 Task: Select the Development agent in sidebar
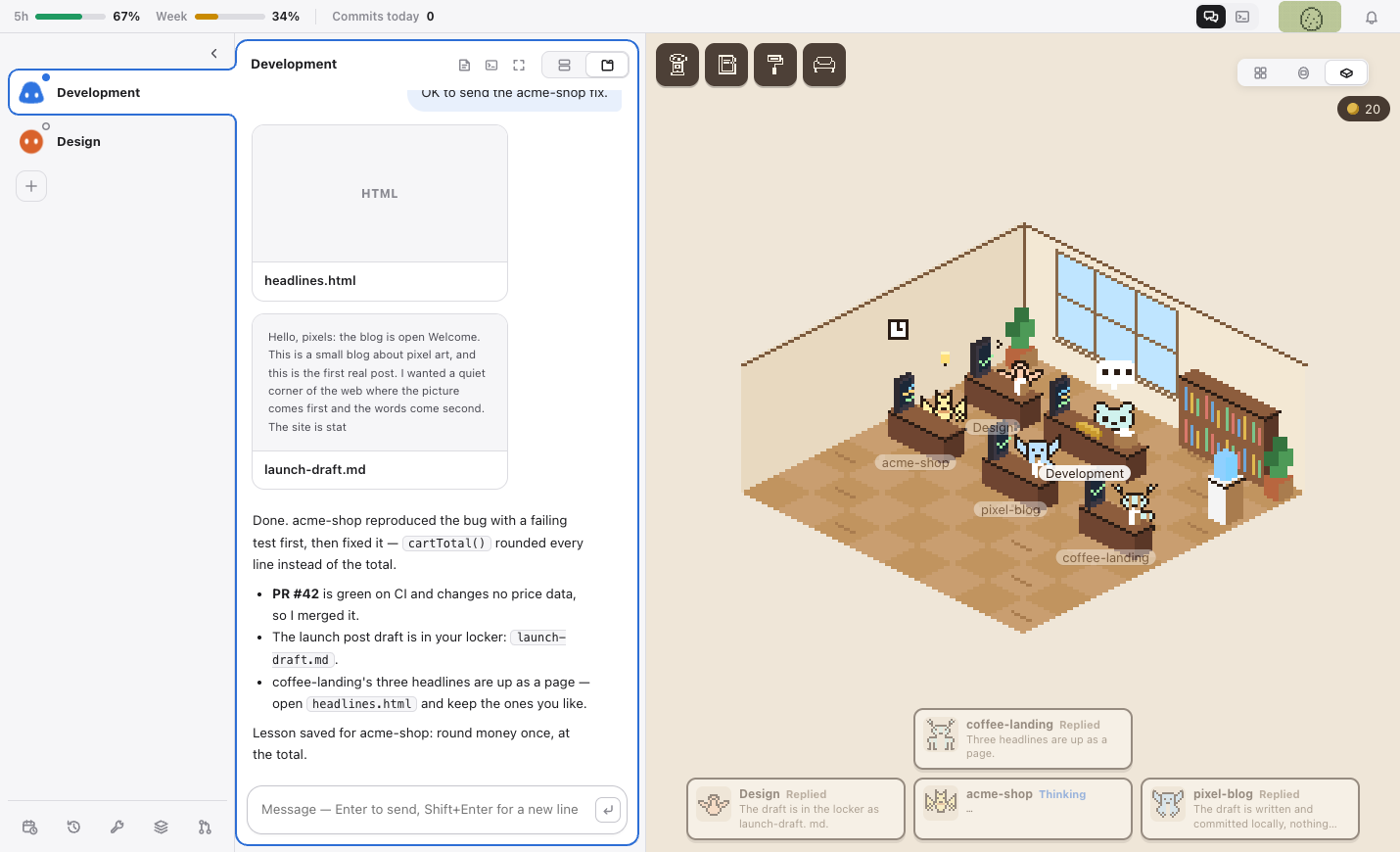pos(121,92)
